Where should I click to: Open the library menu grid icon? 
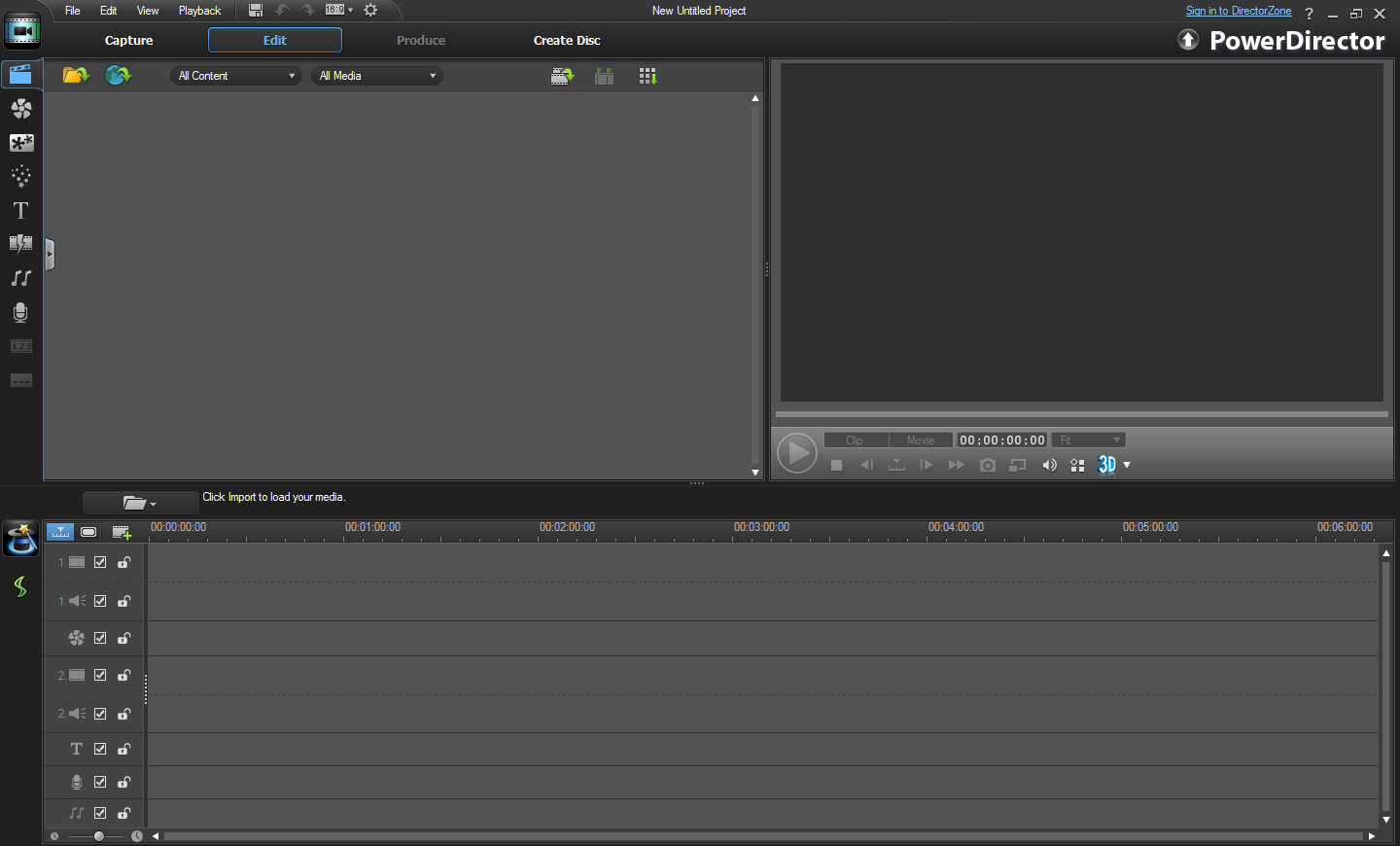coord(647,76)
